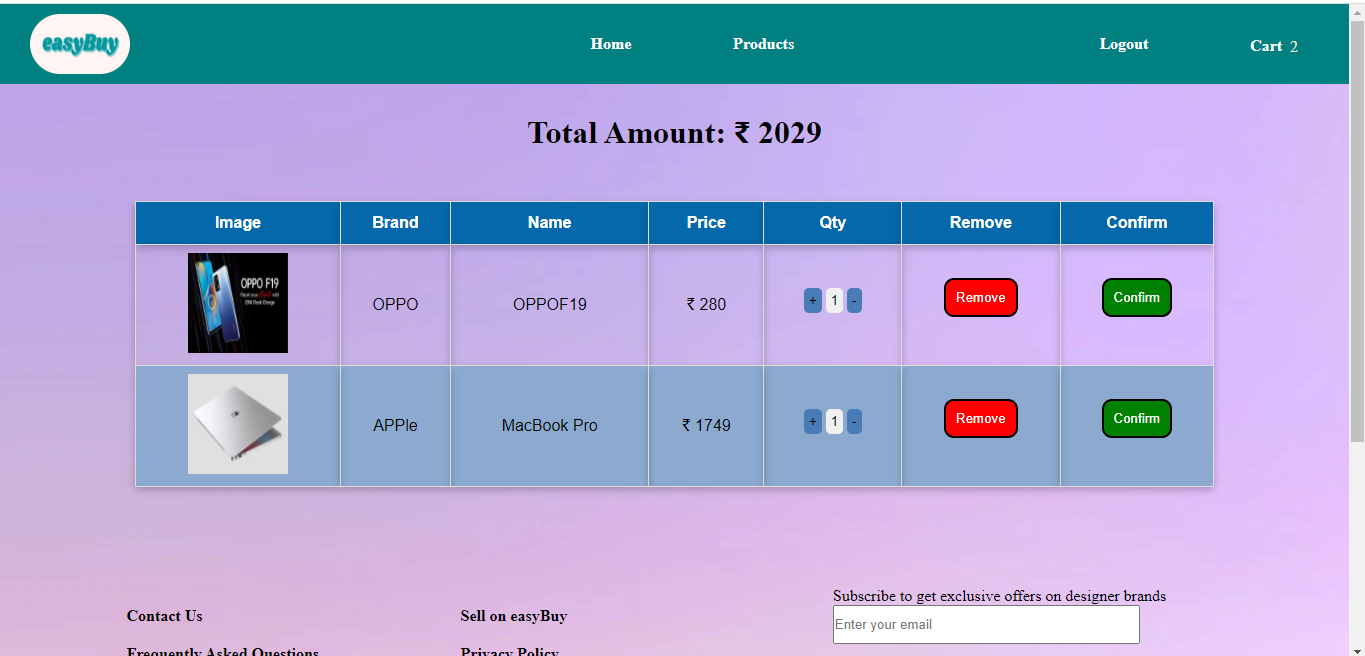Click the Image column header
1365x656 pixels.
click(x=238, y=223)
